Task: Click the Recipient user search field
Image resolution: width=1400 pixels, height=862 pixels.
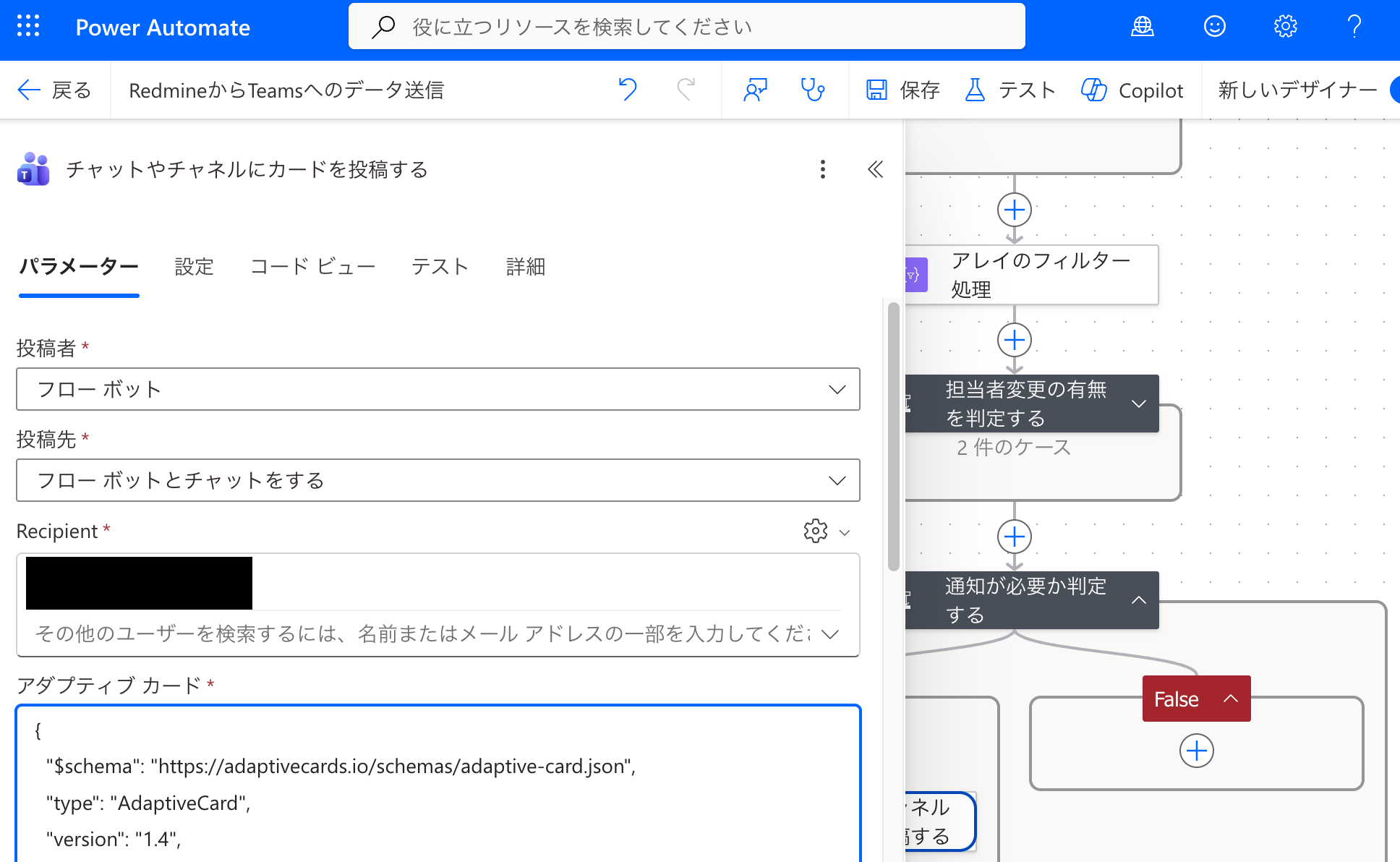Action: [x=423, y=633]
